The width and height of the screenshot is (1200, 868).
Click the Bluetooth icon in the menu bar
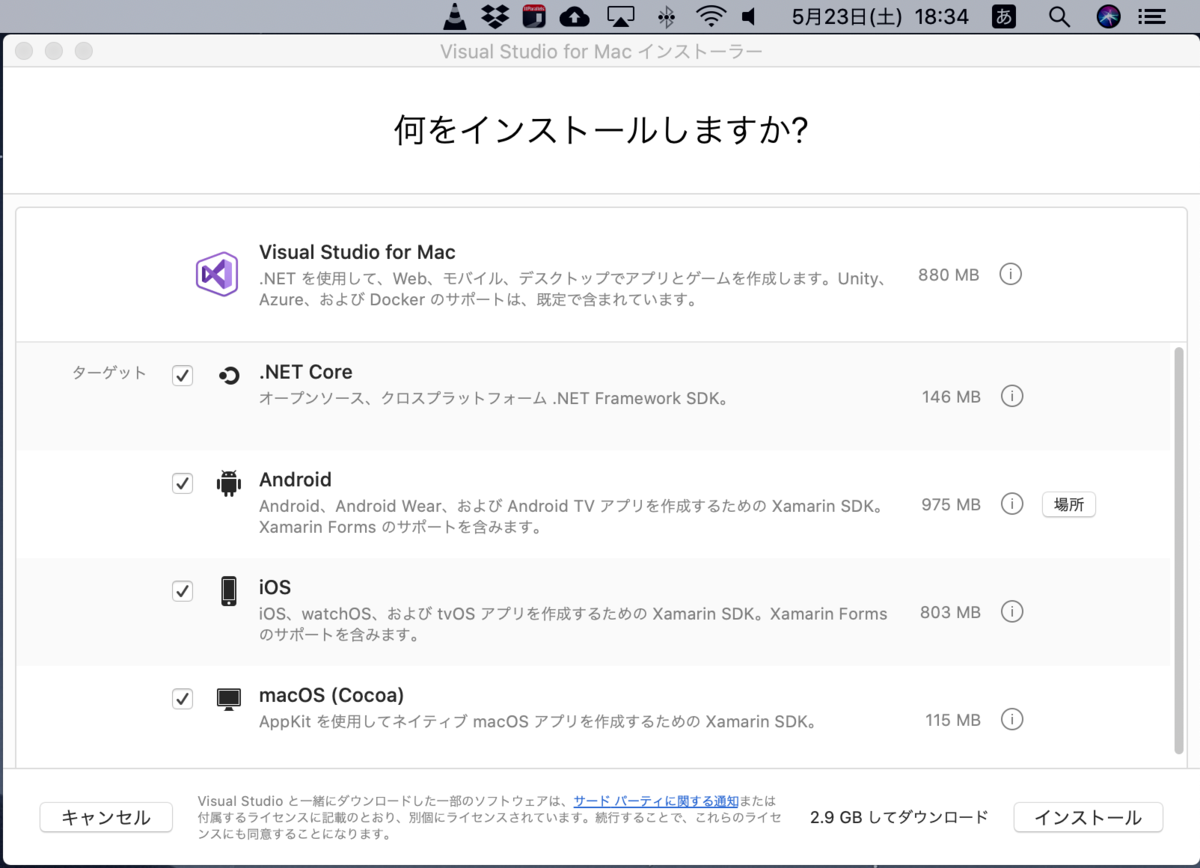(665, 16)
